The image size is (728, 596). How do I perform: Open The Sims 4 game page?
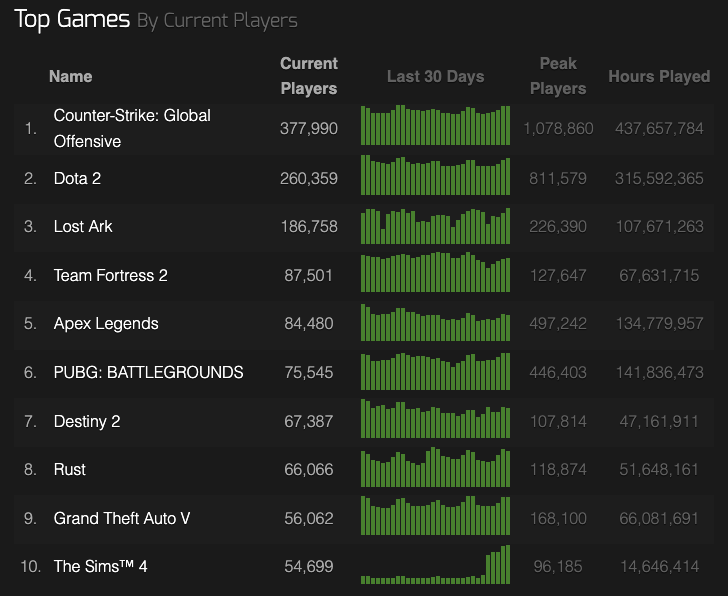pyautogui.click(x=100, y=566)
